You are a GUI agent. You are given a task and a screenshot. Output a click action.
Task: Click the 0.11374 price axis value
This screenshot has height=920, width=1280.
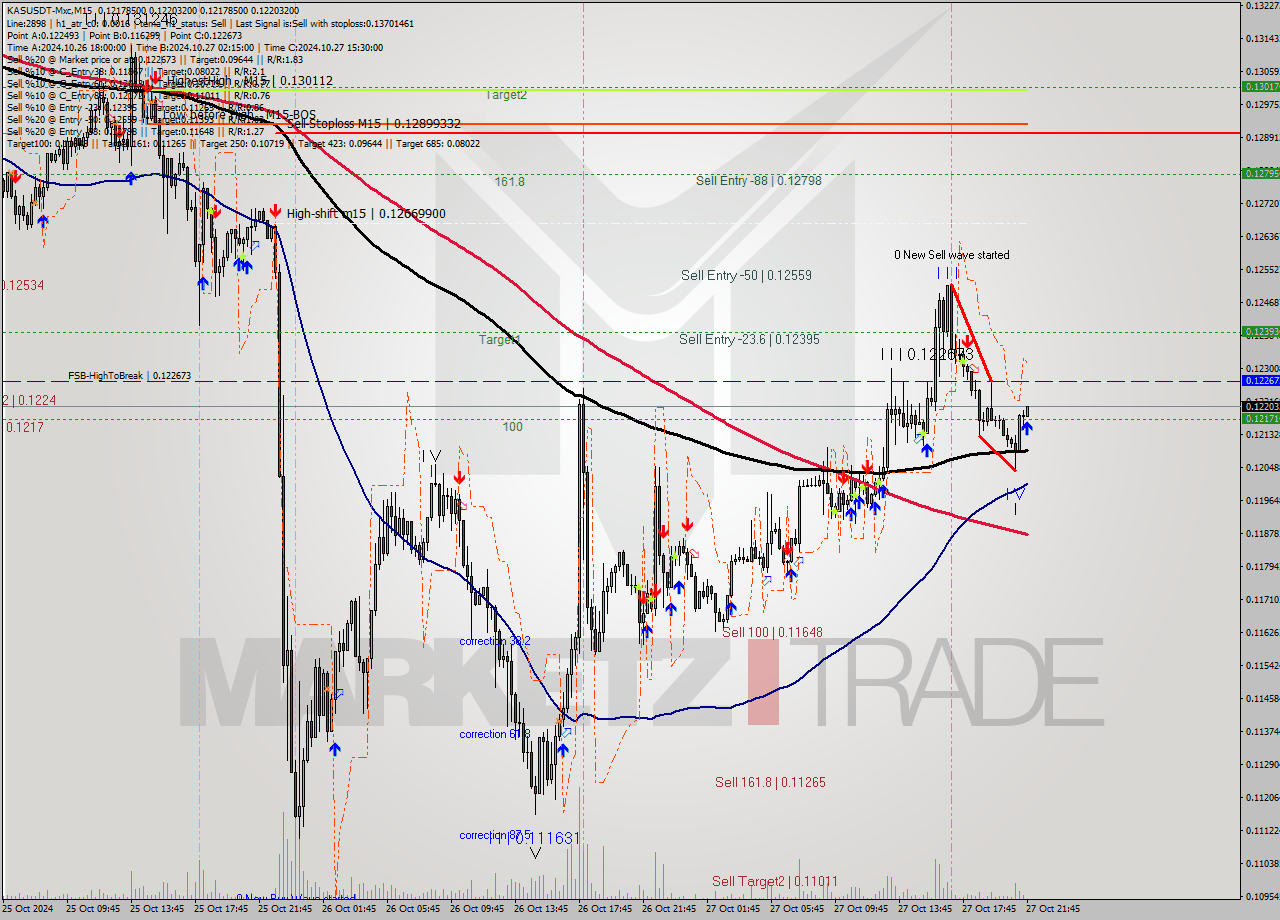point(1263,731)
